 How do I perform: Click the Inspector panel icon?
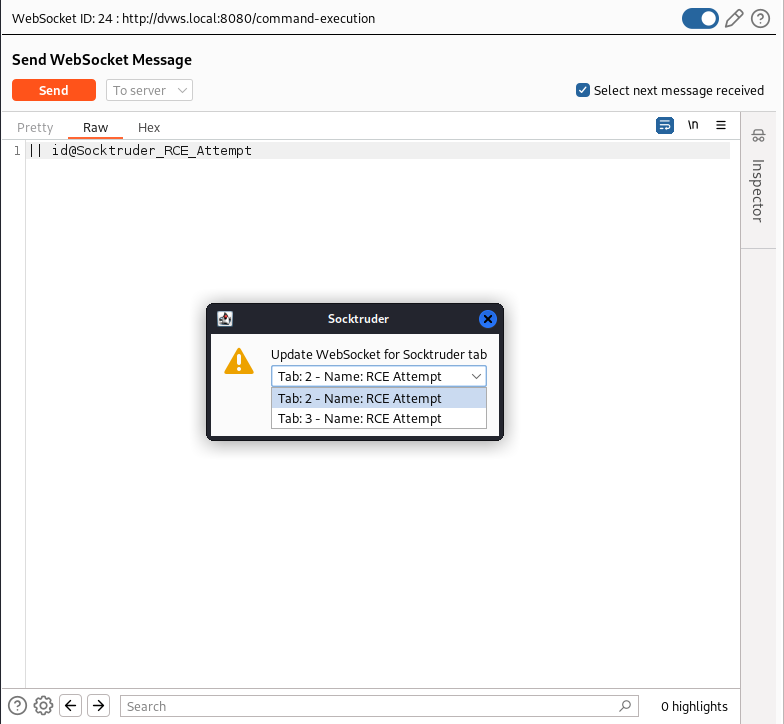[758, 135]
